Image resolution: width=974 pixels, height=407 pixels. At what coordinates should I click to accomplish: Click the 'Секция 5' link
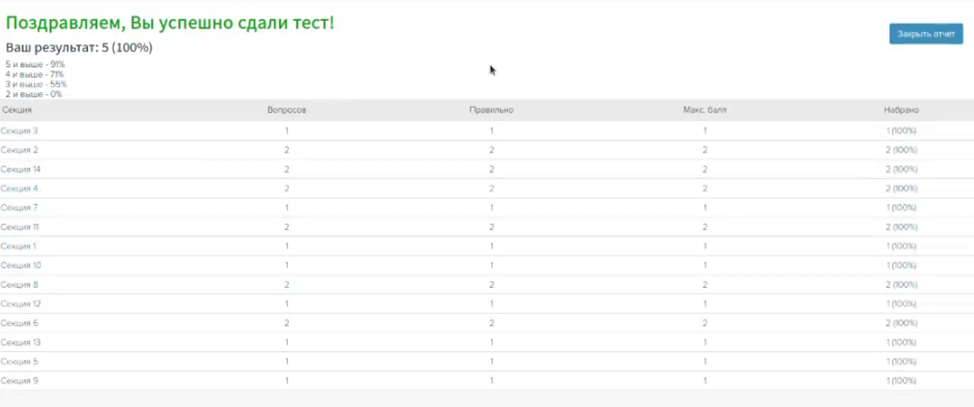[x=19, y=361]
